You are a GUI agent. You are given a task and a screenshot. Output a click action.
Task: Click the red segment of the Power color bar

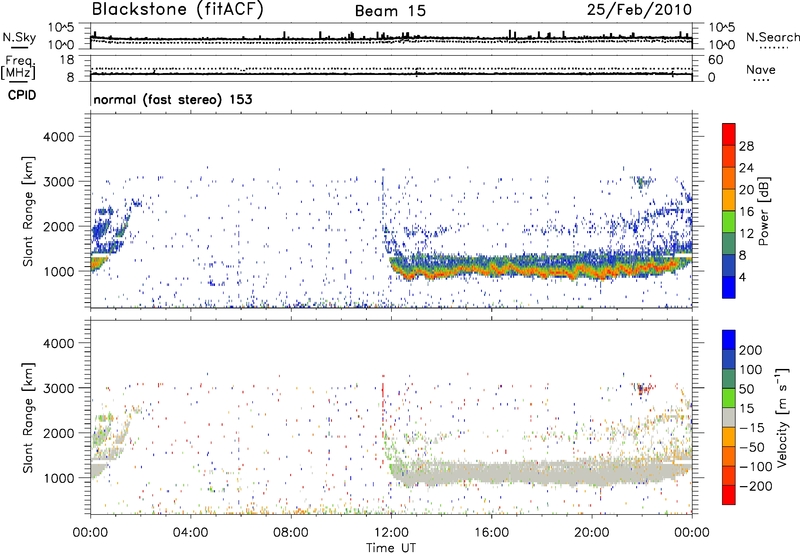point(729,135)
